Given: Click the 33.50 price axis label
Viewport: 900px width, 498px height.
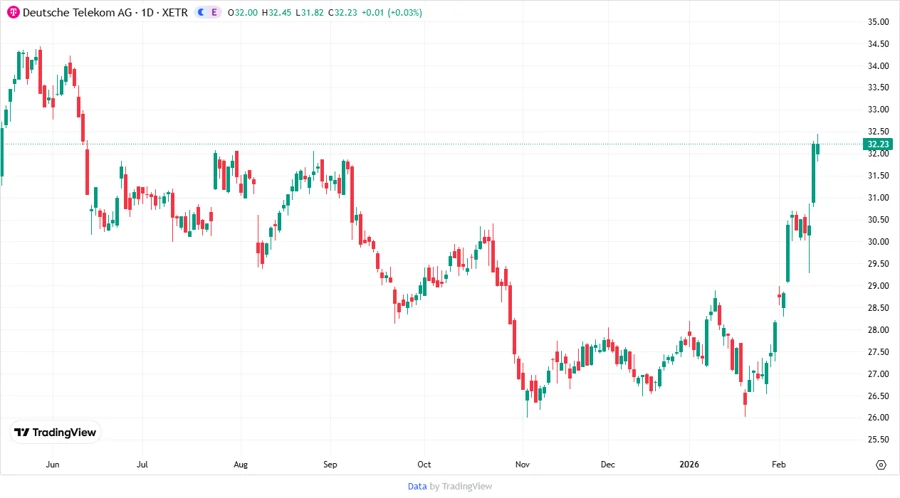Looking at the screenshot, I should click(x=878, y=87).
